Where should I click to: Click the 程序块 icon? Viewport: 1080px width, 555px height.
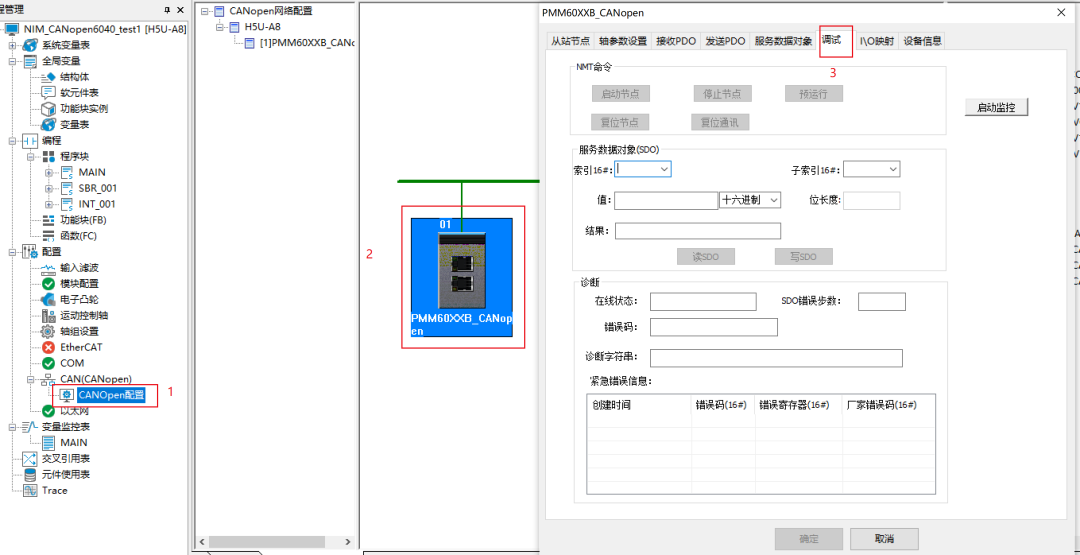click(48, 156)
